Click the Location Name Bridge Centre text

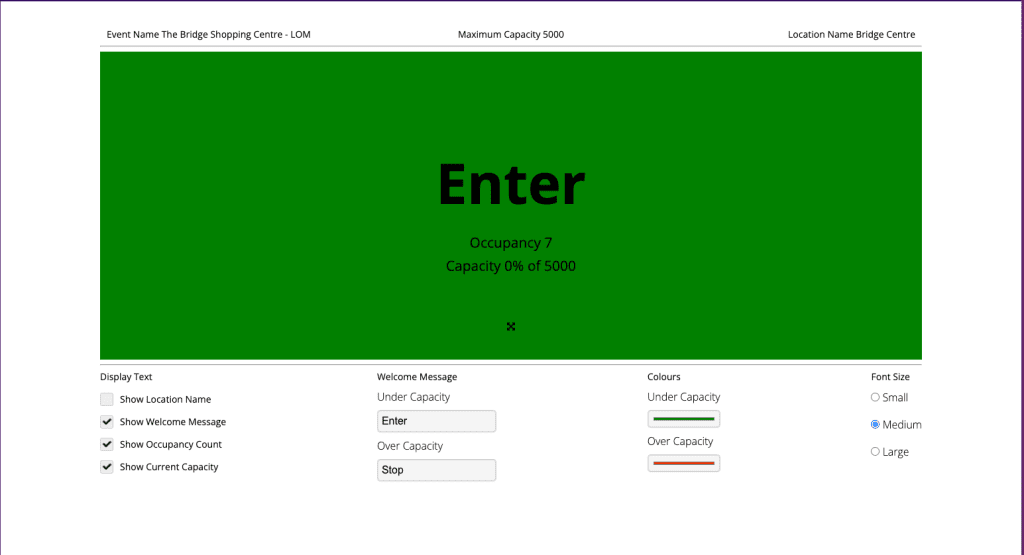[851, 35]
